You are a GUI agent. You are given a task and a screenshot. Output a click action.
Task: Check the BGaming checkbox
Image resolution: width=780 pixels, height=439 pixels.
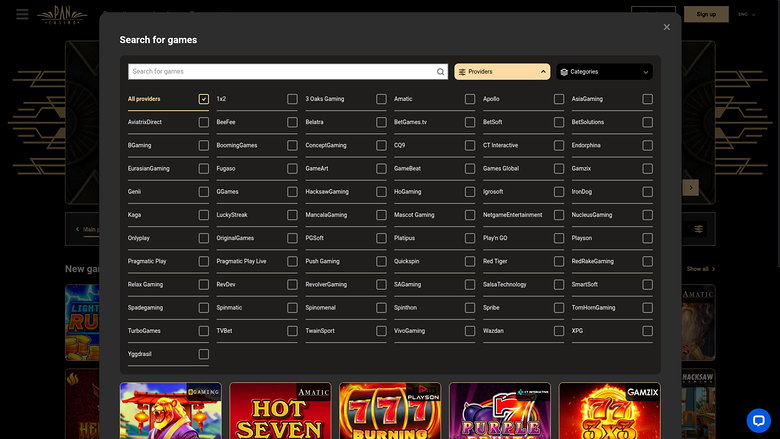[x=203, y=145]
